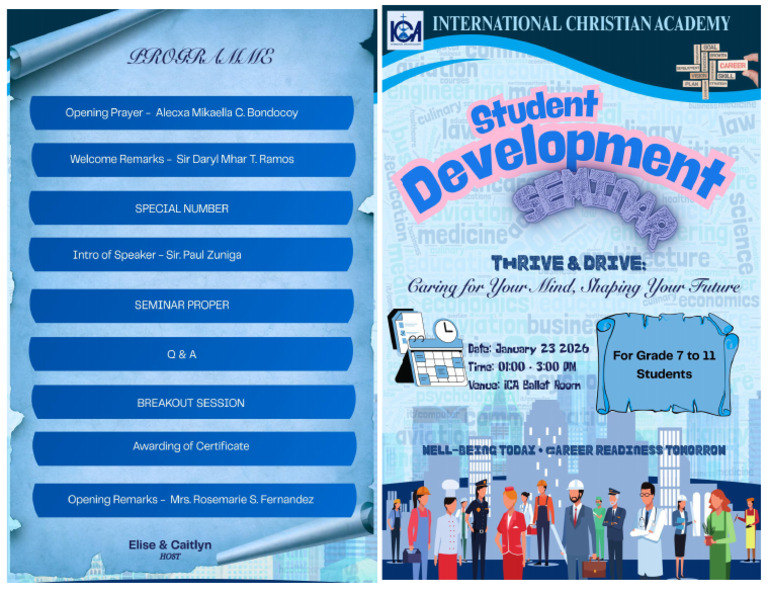
Task: Click the 'HOST' label under names
Action: click(x=170, y=557)
